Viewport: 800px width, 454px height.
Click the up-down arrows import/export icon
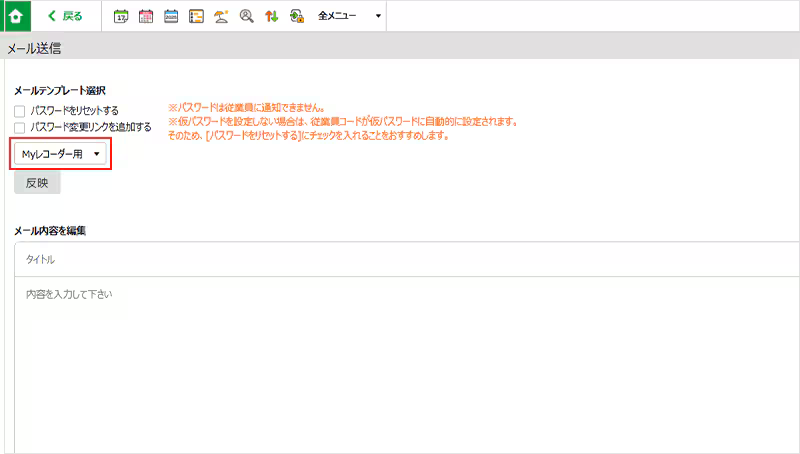coord(271,16)
